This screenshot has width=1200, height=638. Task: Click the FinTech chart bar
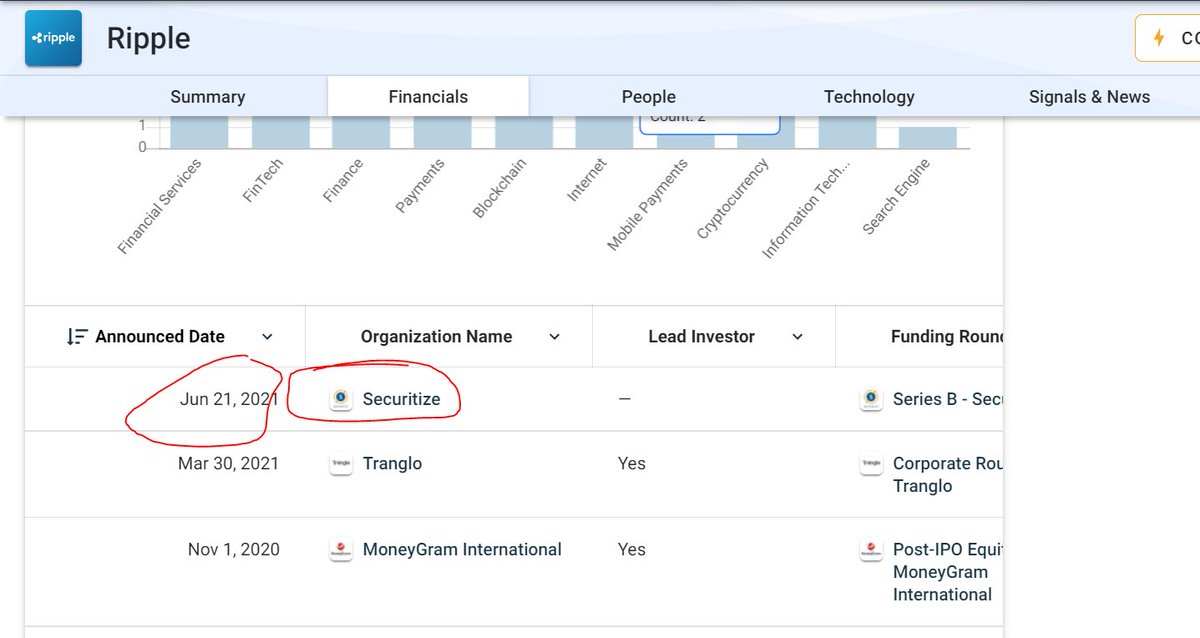coord(280,132)
